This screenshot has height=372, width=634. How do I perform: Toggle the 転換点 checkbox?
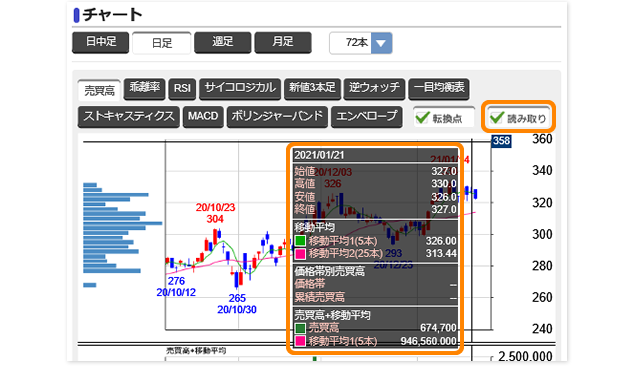444,118
